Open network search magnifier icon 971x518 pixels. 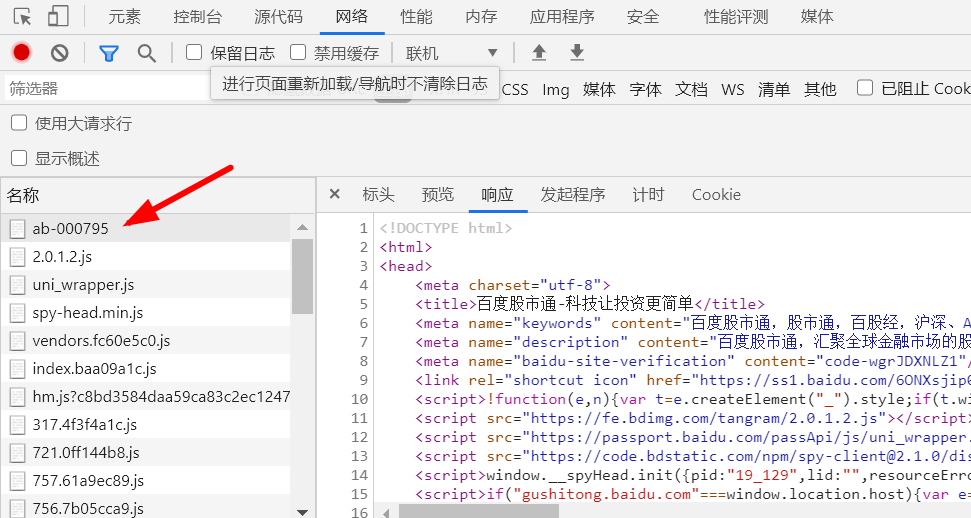pos(146,53)
